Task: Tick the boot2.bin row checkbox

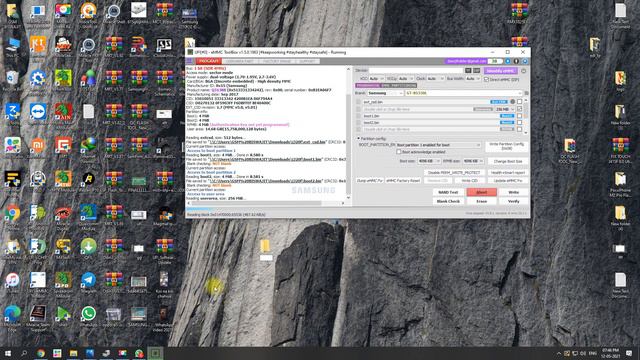Action: pos(520,122)
